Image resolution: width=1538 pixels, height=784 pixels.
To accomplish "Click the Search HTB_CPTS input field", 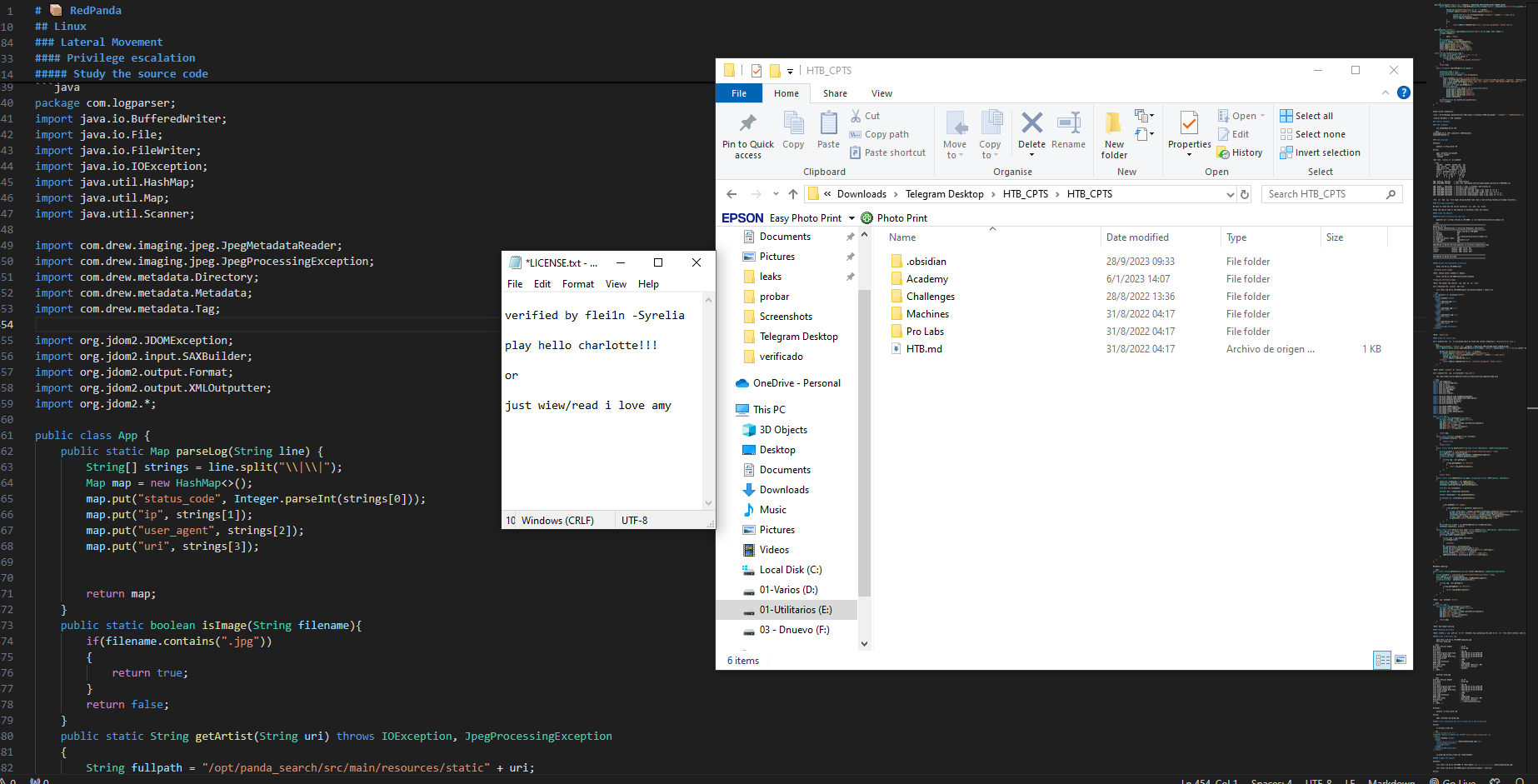I will (1325, 194).
